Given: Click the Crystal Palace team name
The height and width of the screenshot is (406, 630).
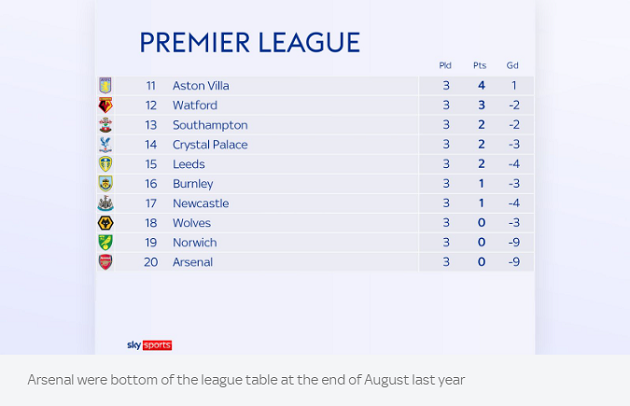Looking at the screenshot, I should pos(210,145).
